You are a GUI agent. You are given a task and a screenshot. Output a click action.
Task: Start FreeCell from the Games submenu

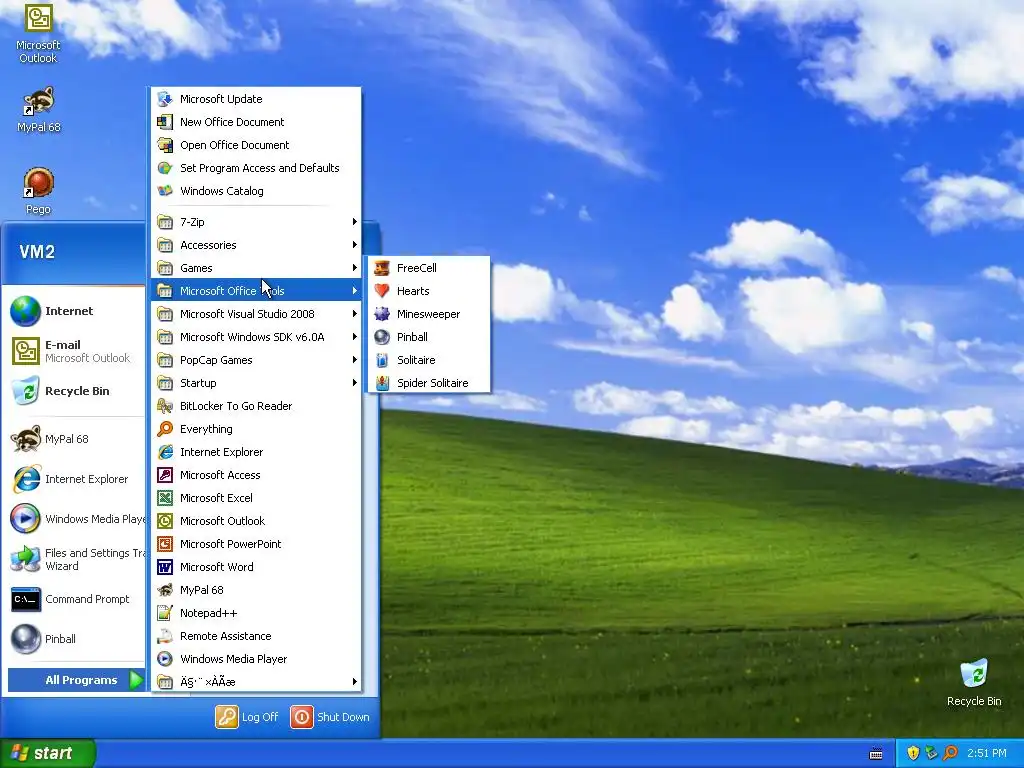(429, 268)
